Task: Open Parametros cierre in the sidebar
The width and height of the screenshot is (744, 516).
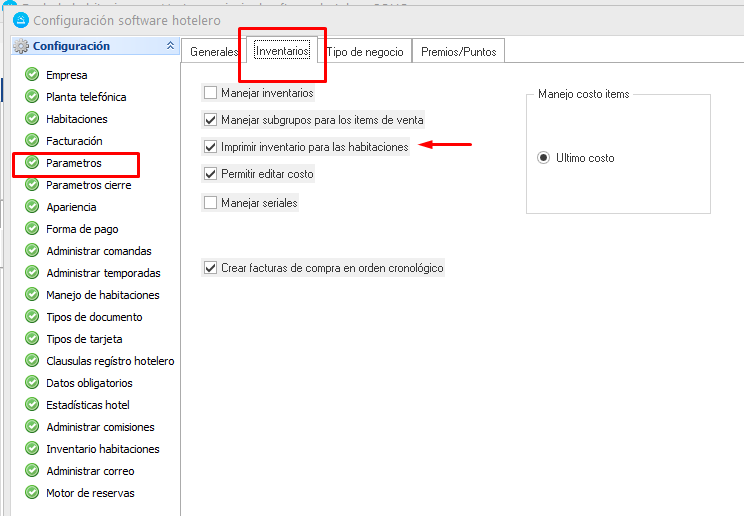Action: click(88, 185)
